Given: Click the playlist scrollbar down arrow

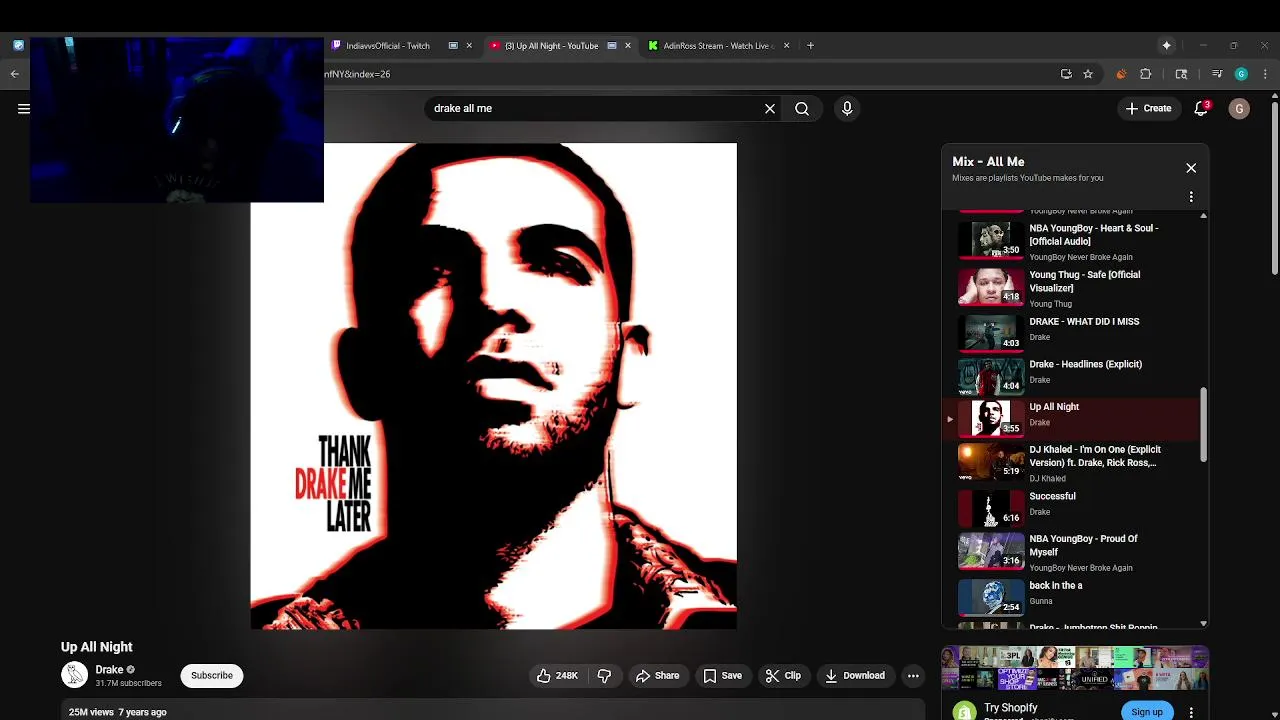Looking at the screenshot, I should click(1204, 624).
